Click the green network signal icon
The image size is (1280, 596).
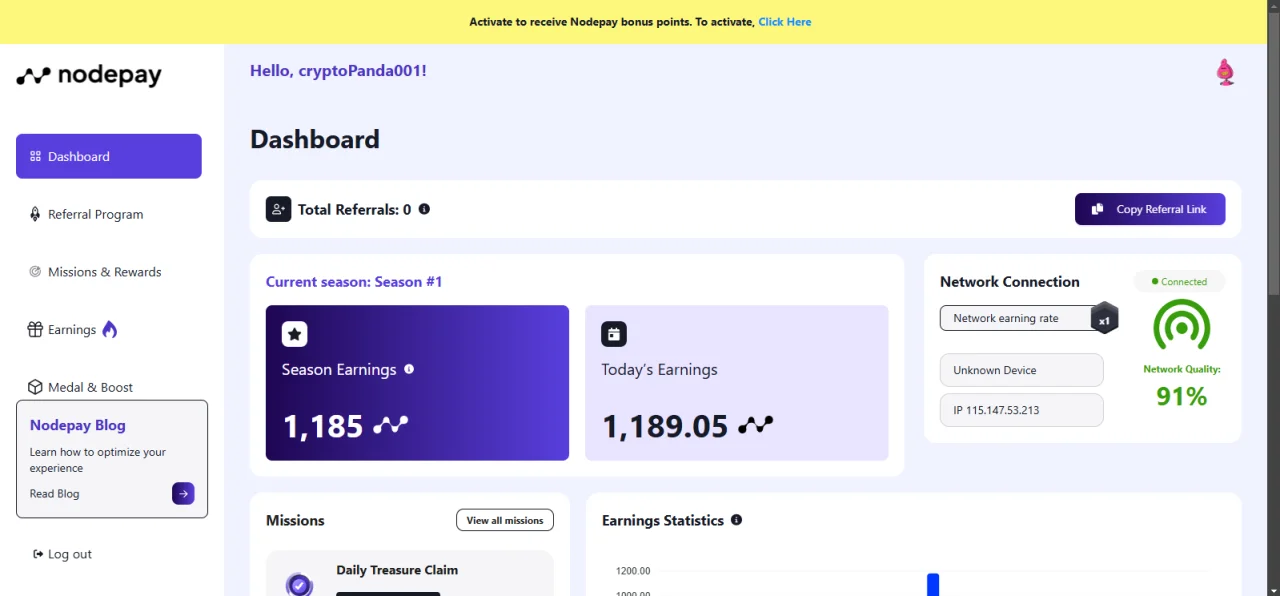[1181, 325]
